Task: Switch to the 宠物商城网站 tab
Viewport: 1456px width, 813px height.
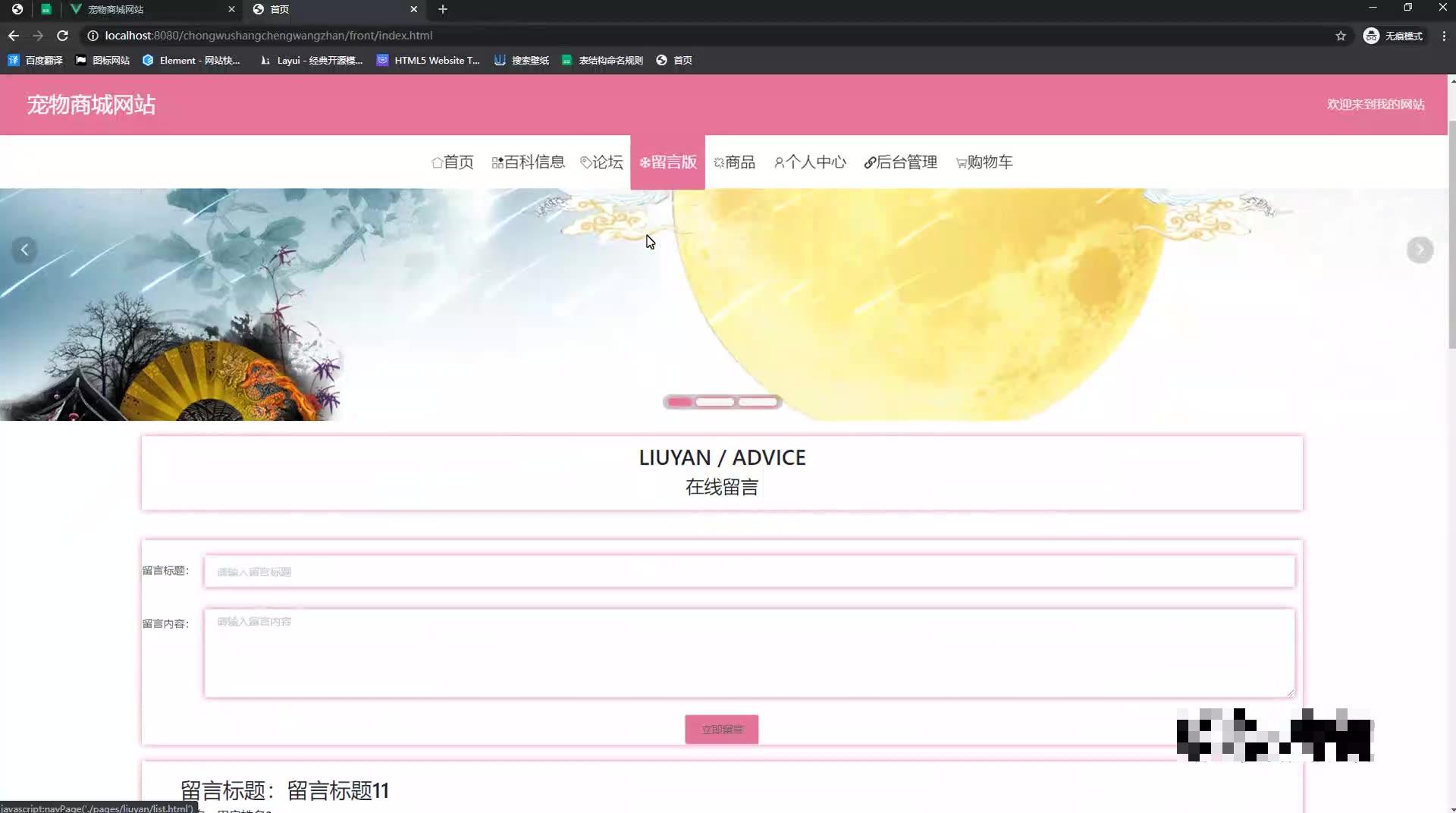Action: point(152,9)
